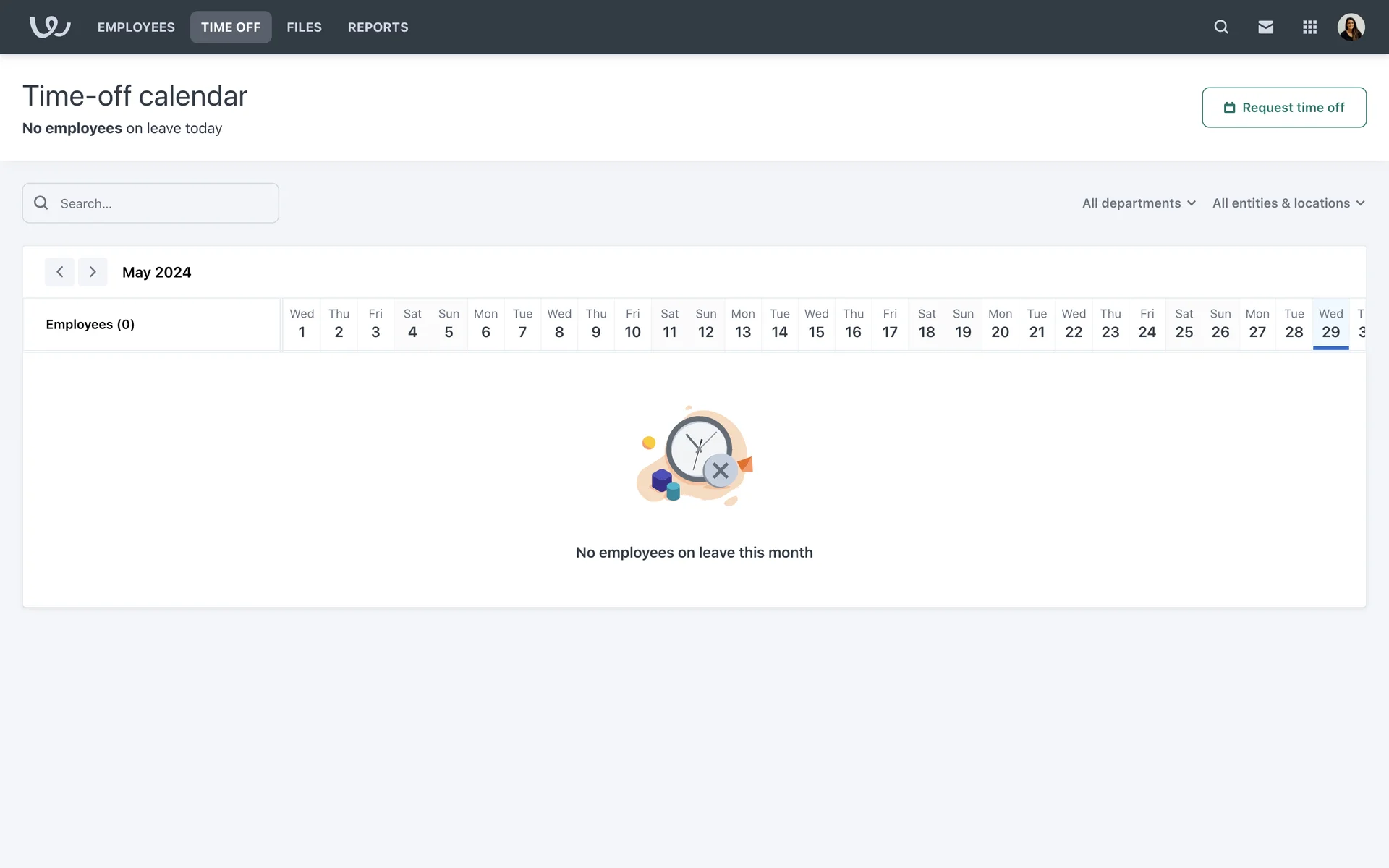1389x868 pixels.
Task: Open the Reports menu item
Action: (378, 27)
